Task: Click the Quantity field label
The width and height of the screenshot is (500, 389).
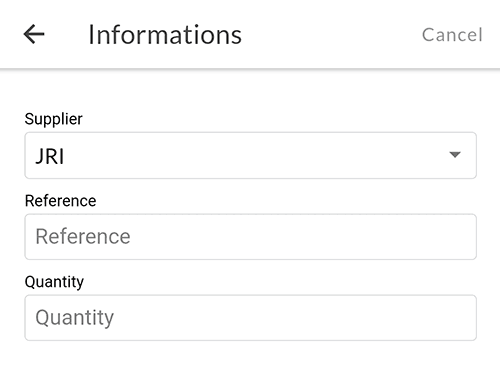Action: point(54,282)
